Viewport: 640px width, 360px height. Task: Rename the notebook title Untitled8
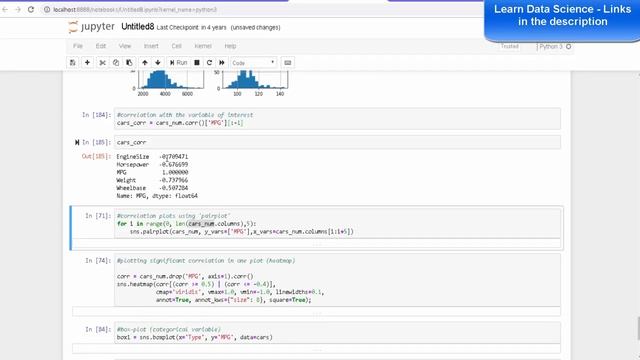pyautogui.click(x=138, y=27)
